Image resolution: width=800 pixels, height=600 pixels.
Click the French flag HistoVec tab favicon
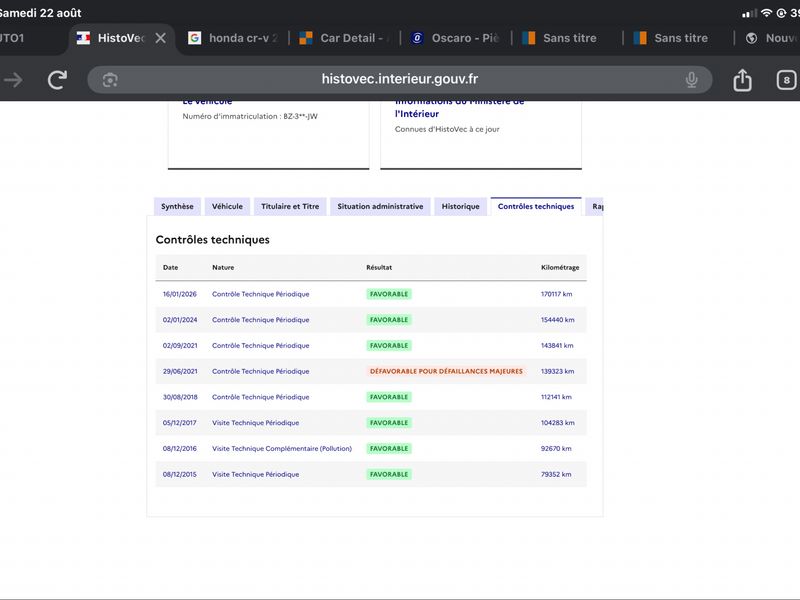click(83, 38)
